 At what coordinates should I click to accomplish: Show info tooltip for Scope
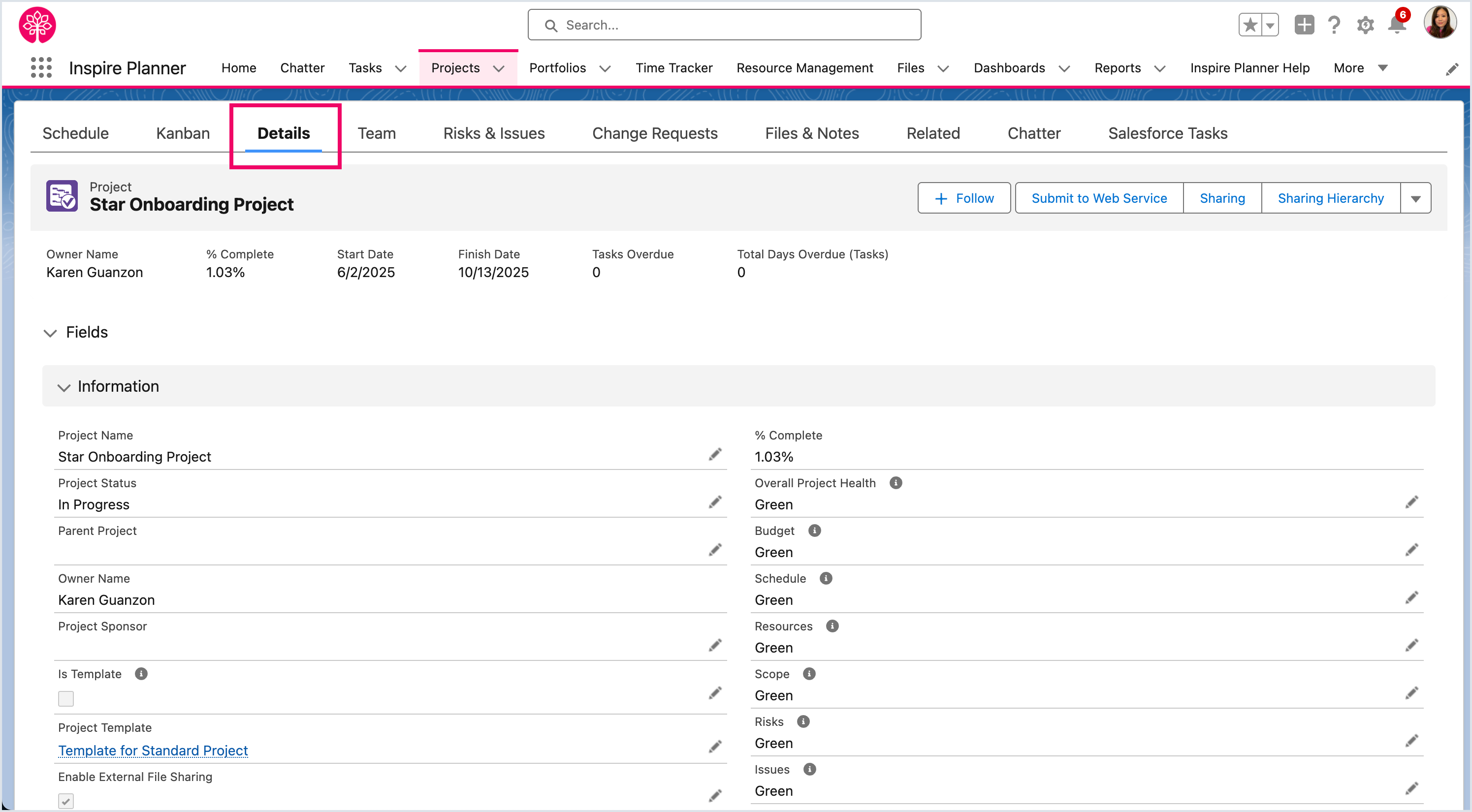click(x=809, y=674)
